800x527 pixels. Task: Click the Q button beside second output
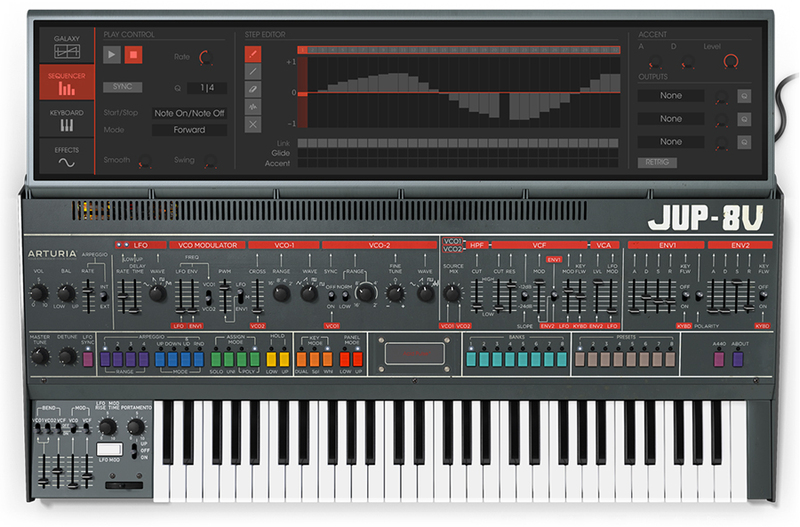pos(744,119)
